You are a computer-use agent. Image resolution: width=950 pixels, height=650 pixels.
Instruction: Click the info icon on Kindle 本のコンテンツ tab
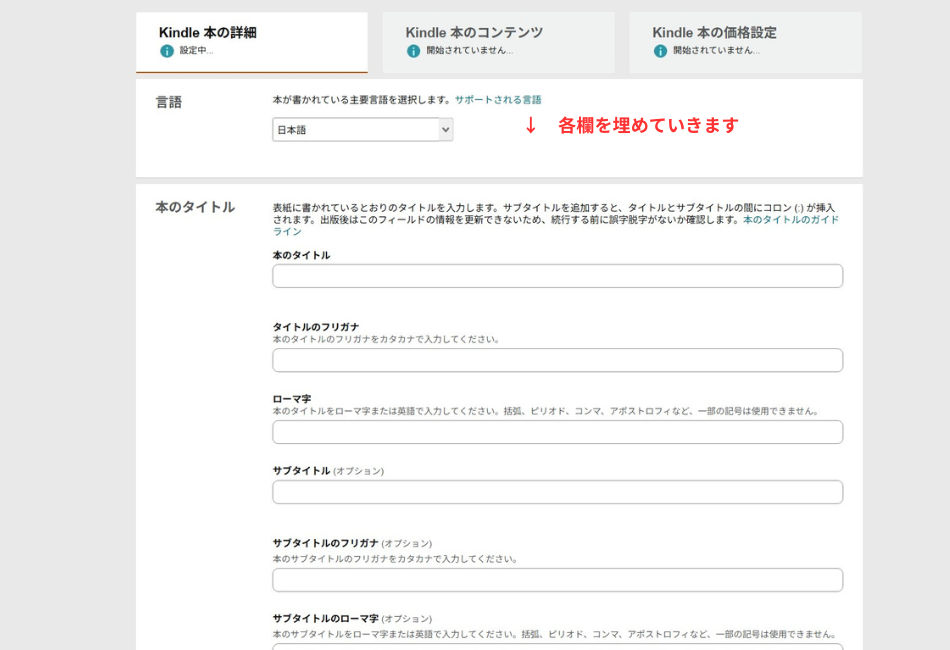point(413,50)
